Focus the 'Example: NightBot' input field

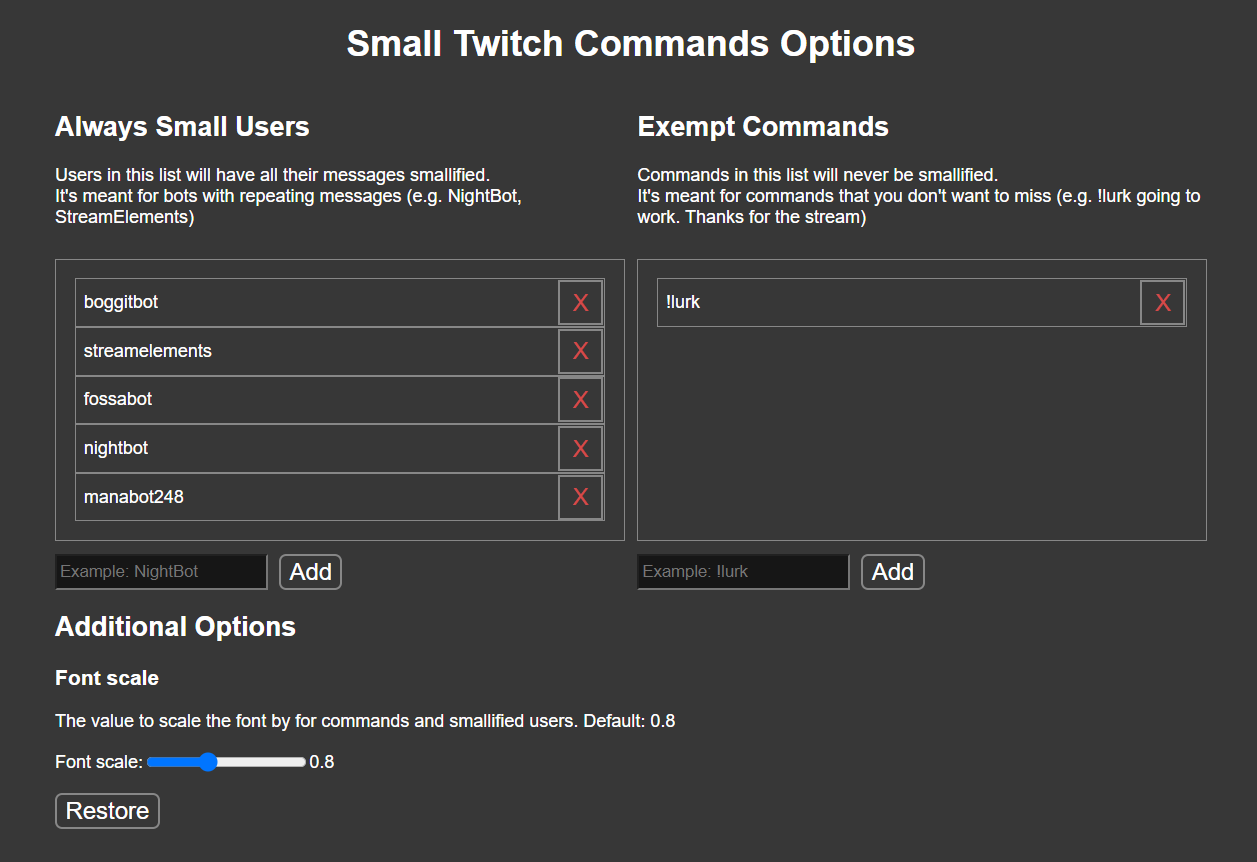160,571
